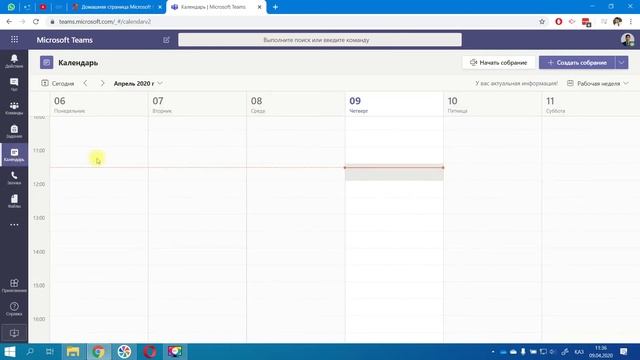Image resolution: width=640 pixels, height=360 pixels.
Task: Open Chrome menu three dots
Action: point(631,22)
